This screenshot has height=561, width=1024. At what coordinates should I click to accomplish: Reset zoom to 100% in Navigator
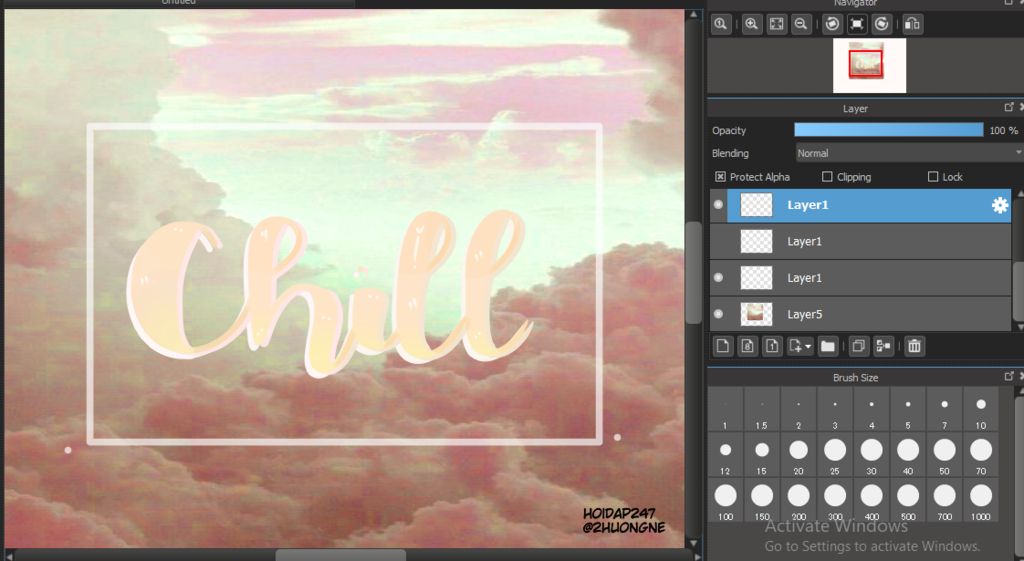point(720,24)
